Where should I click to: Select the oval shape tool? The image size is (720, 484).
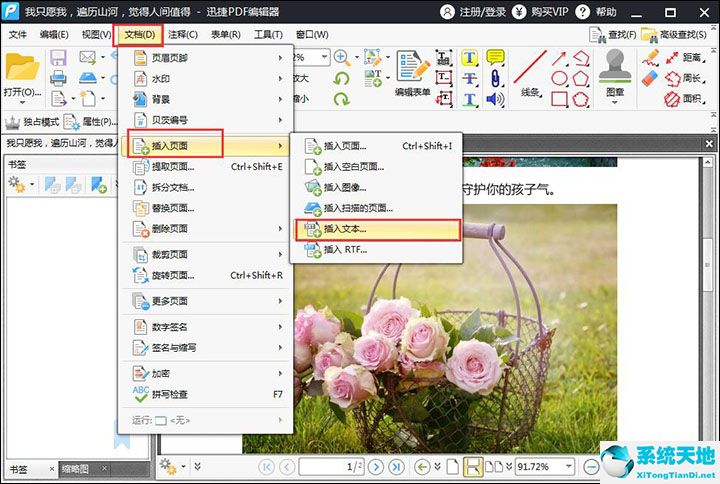pos(559,79)
